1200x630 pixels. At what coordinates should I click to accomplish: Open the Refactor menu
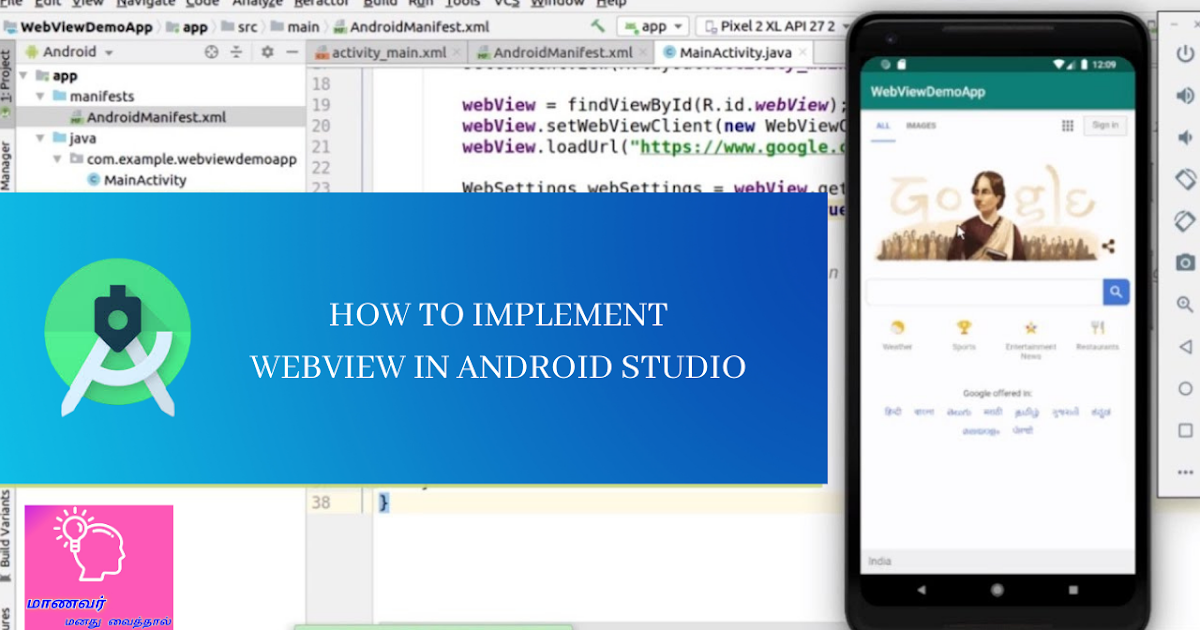pos(320,4)
